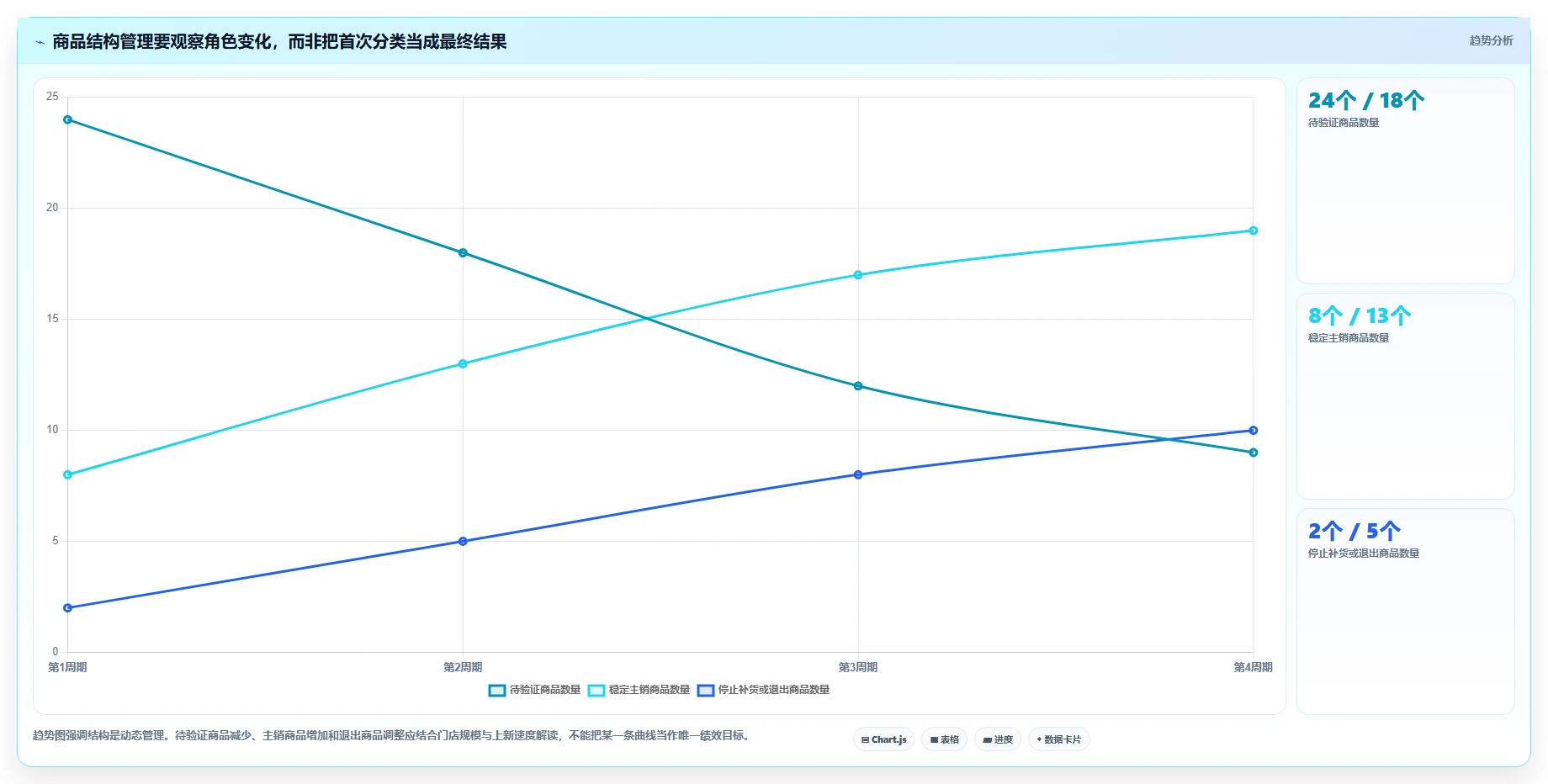
Task: Click the 第1周期 x-axis label
Action: pyautogui.click(x=67, y=668)
